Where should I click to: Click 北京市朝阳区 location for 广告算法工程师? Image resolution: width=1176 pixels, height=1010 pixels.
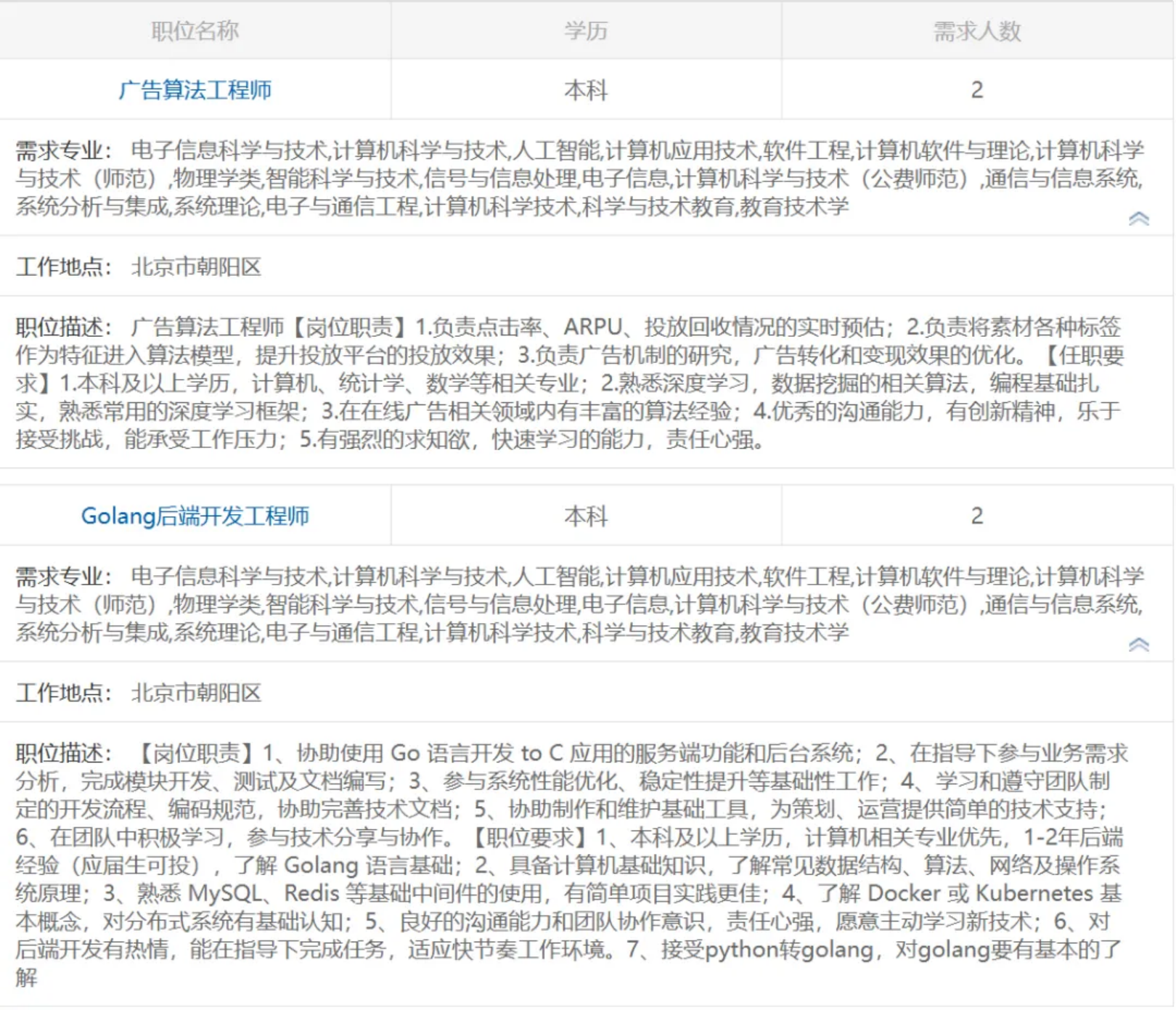[196, 267]
